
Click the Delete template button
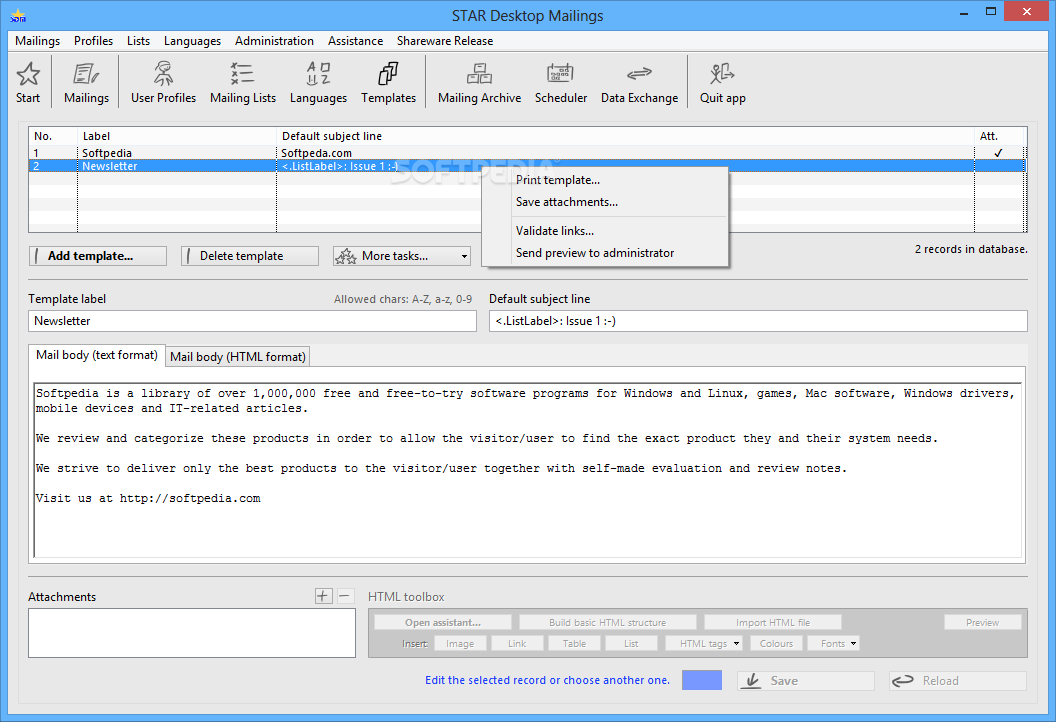[250, 256]
